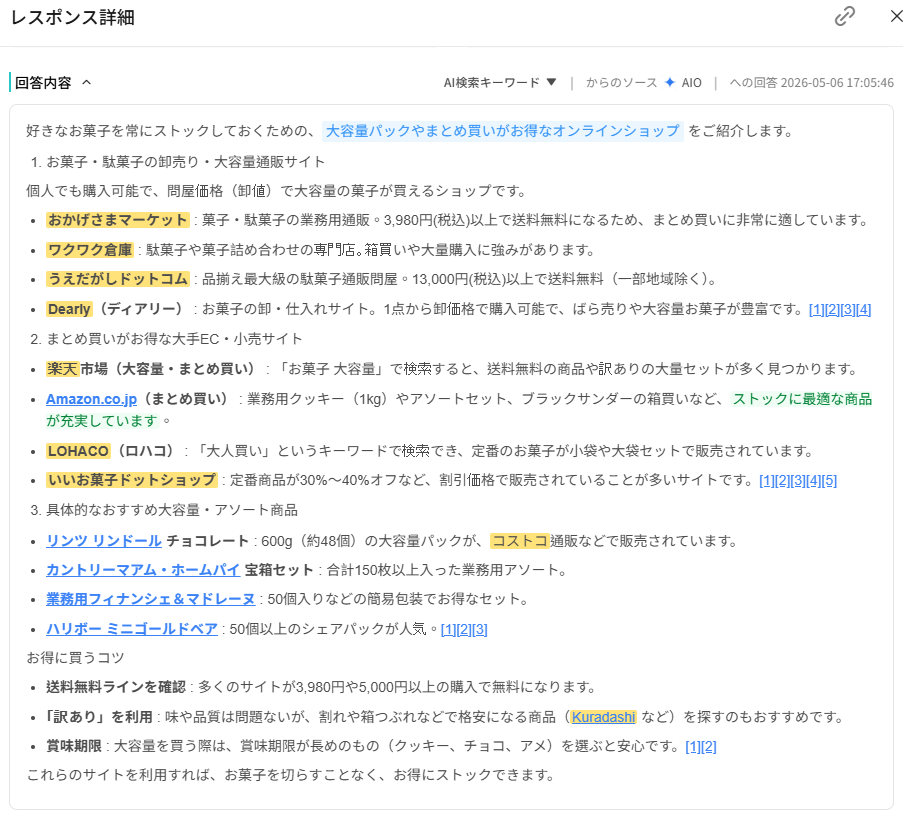This screenshot has height=816, width=903.
Task: Click the highlighted おかげさまマーケット name
Action: pos(118,220)
